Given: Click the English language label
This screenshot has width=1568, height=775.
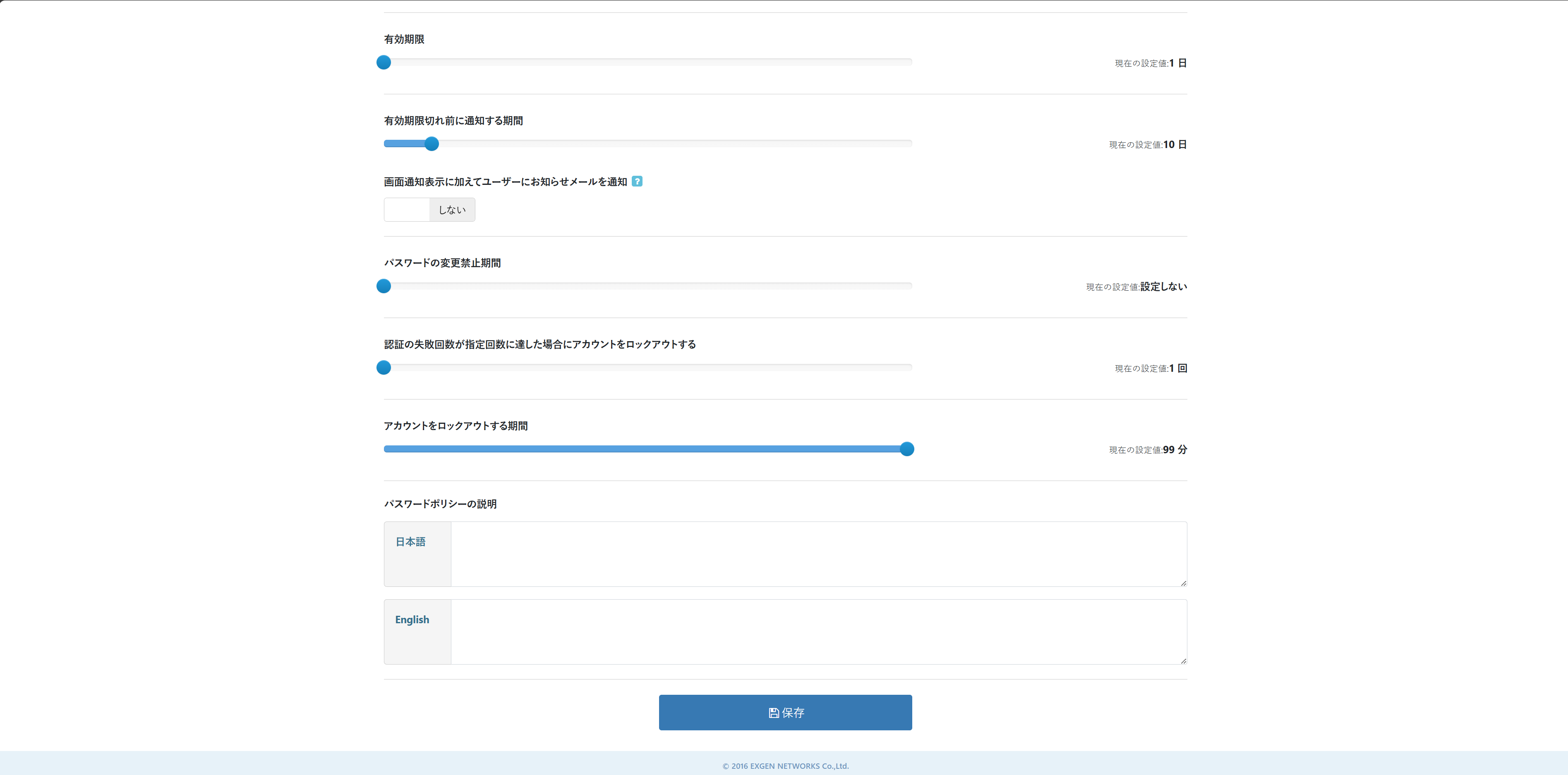Looking at the screenshot, I should click(x=412, y=619).
